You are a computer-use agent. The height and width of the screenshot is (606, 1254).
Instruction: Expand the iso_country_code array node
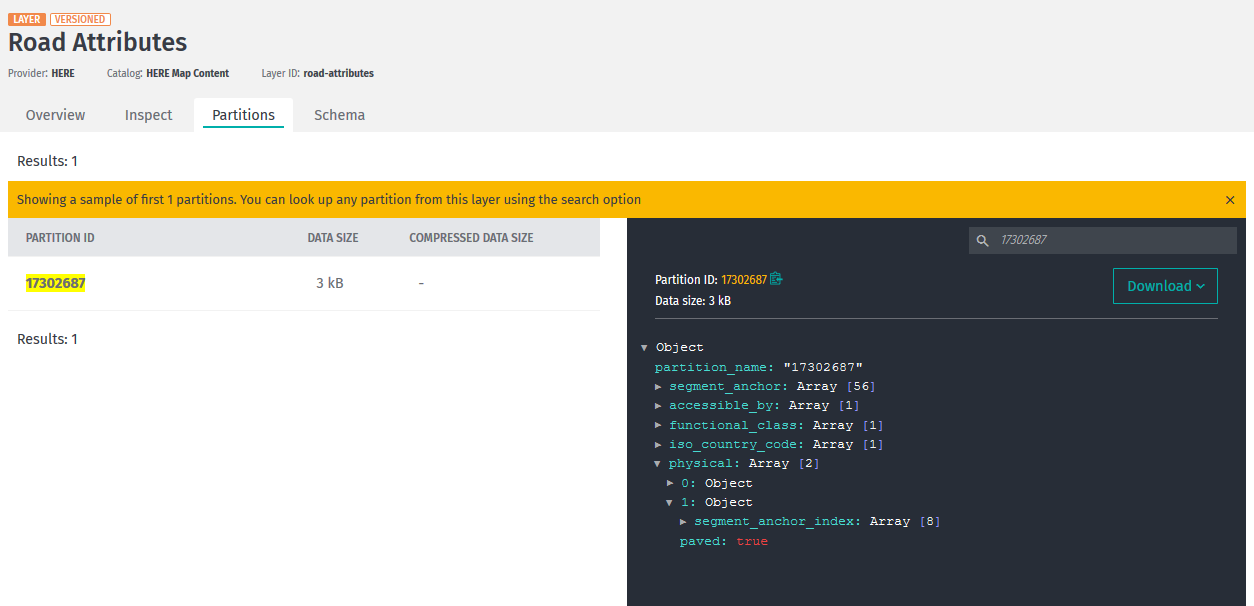[x=658, y=444]
